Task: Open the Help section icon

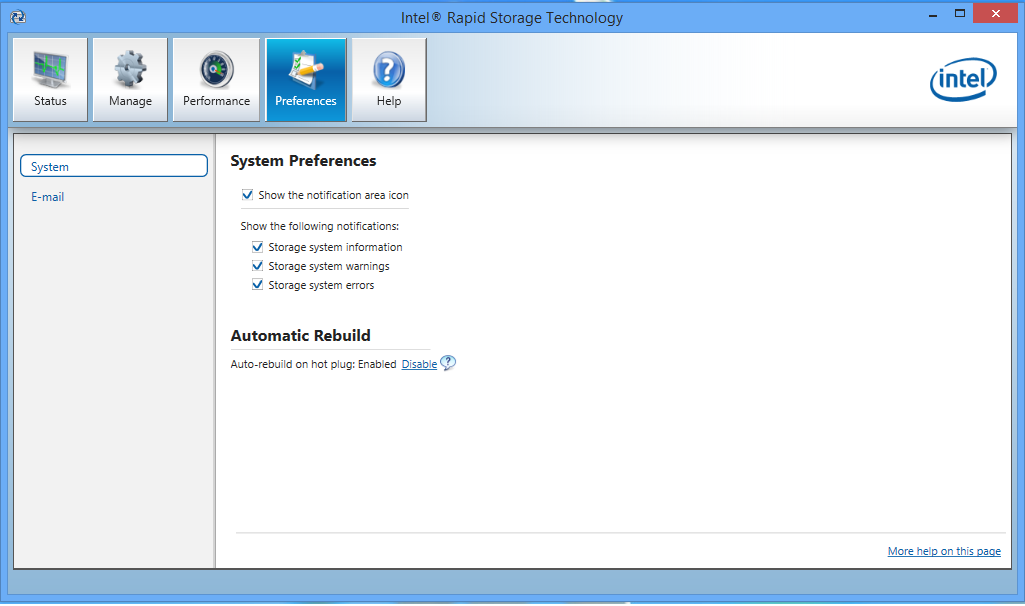Action: pyautogui.click(x=388, y=79)
